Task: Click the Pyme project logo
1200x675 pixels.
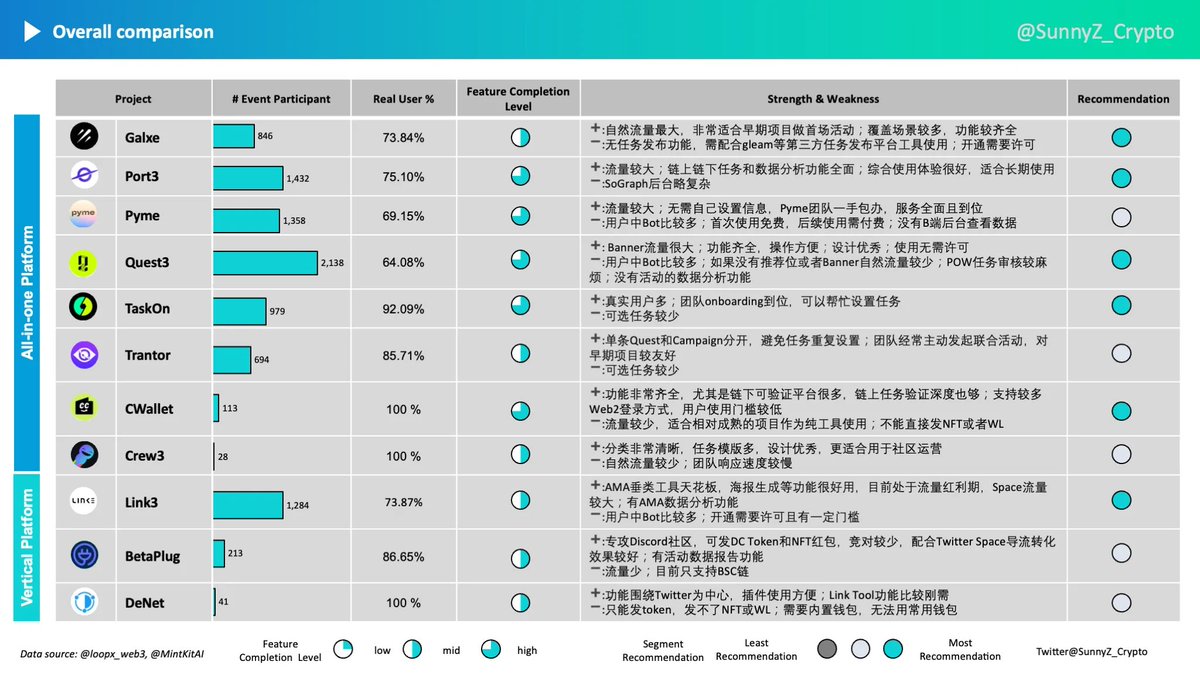Action: [83, 215]
